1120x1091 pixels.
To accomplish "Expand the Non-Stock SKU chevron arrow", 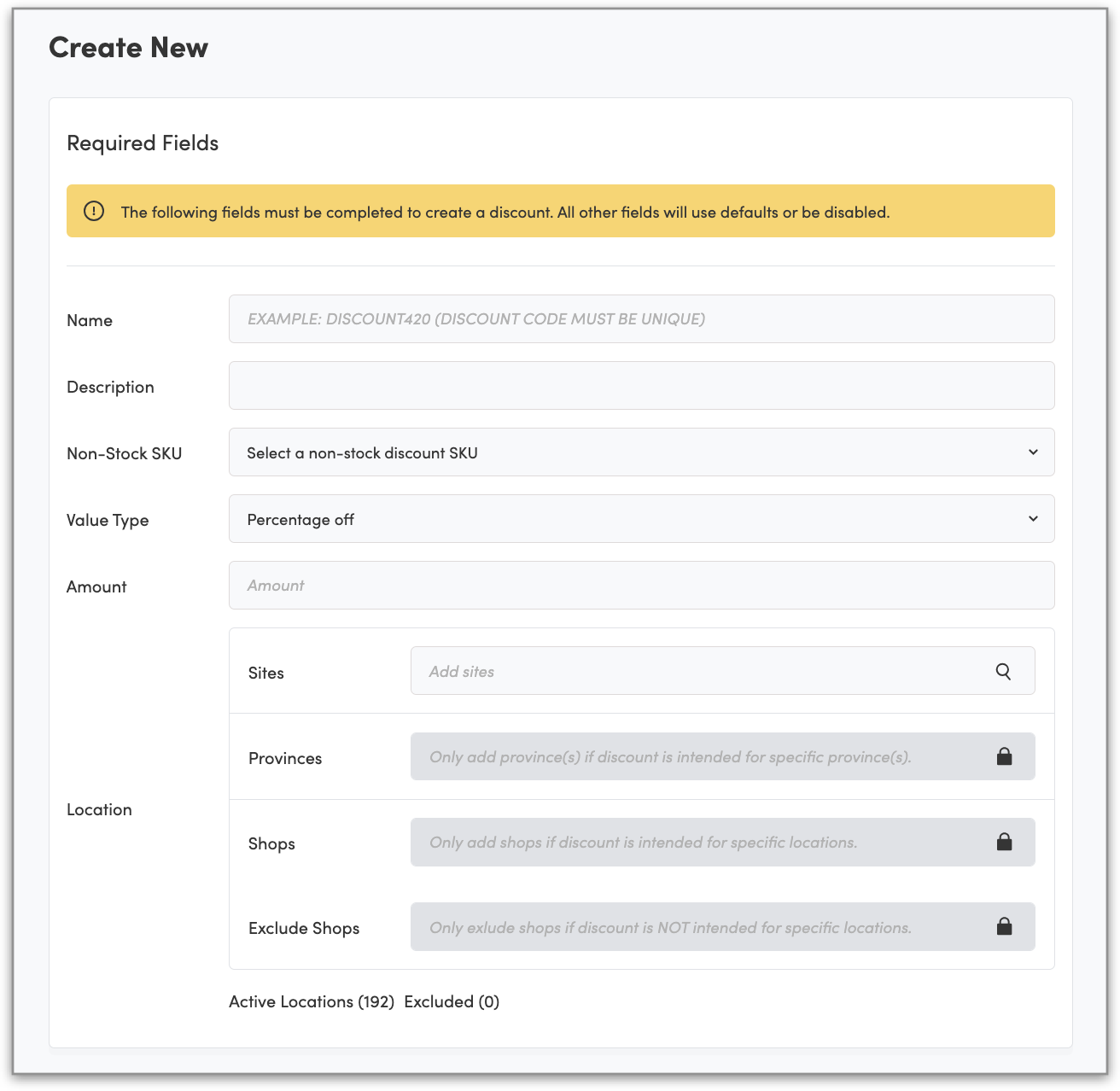I will (x=1033, y=452).
